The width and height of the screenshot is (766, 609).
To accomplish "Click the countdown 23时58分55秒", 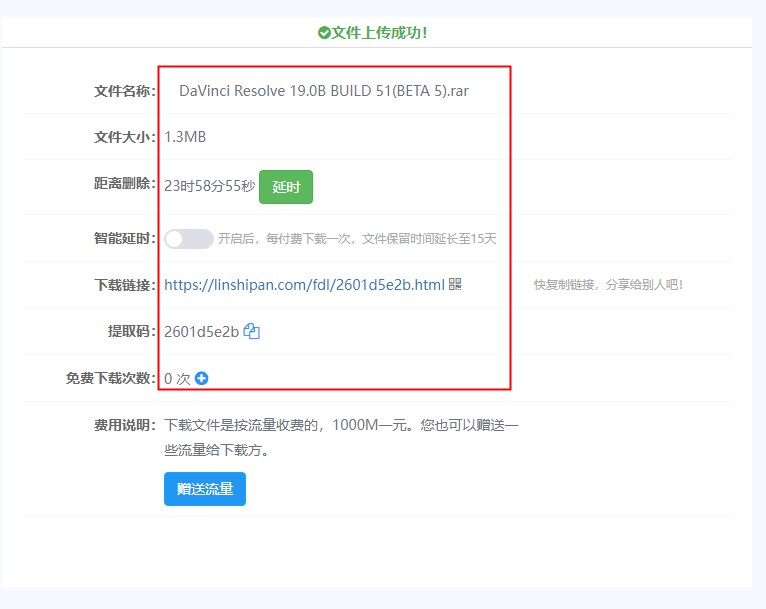I will [x=210, y=186].
